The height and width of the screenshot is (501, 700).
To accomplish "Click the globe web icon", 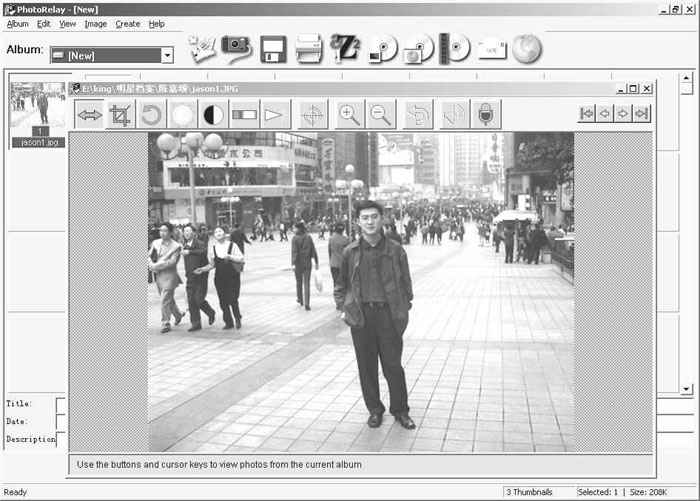I will click(527, 48).
